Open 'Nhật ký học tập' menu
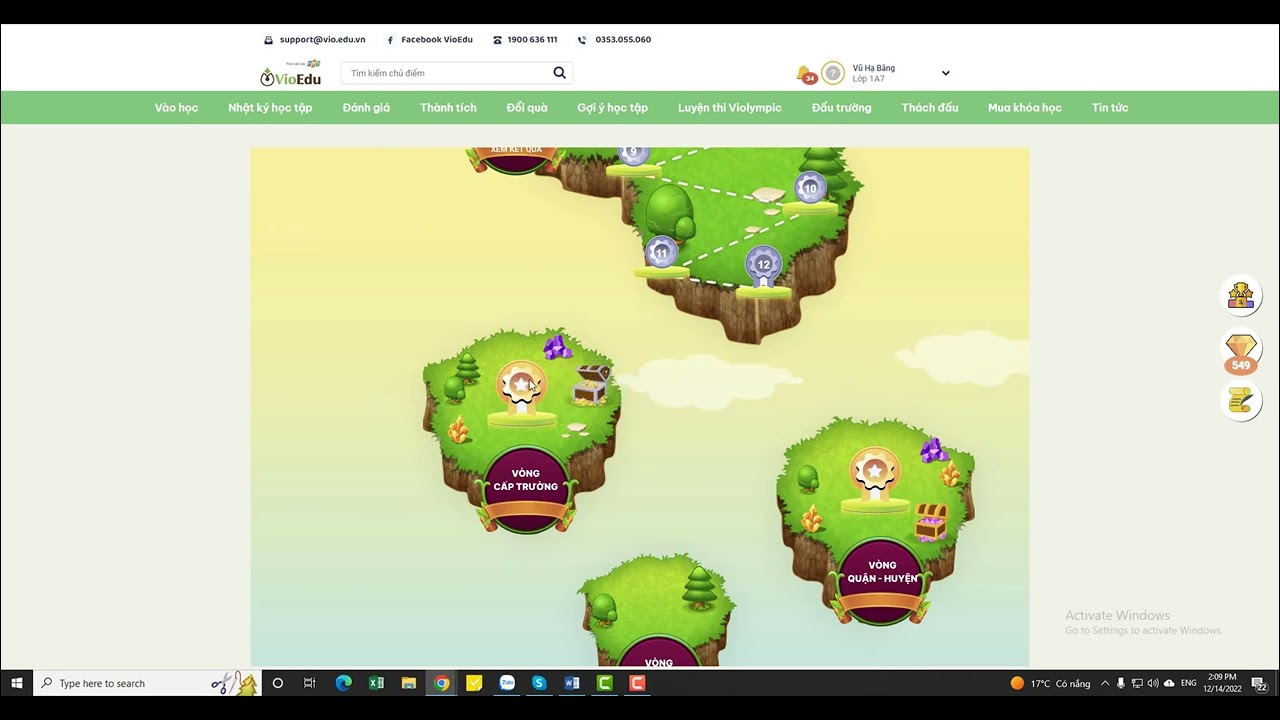1280x720 pixels. (270, 108)
